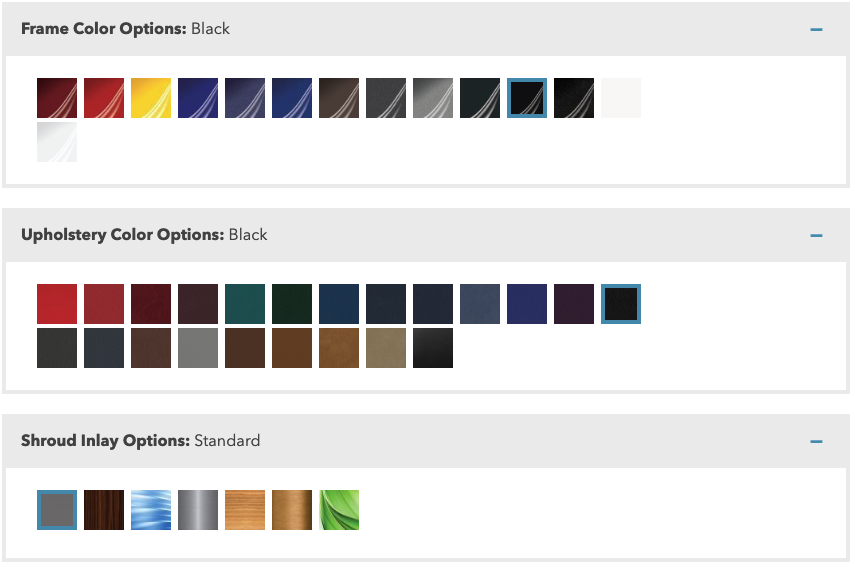
Task: Choose the bright red frame color swatch
Action: coord(104,98)
